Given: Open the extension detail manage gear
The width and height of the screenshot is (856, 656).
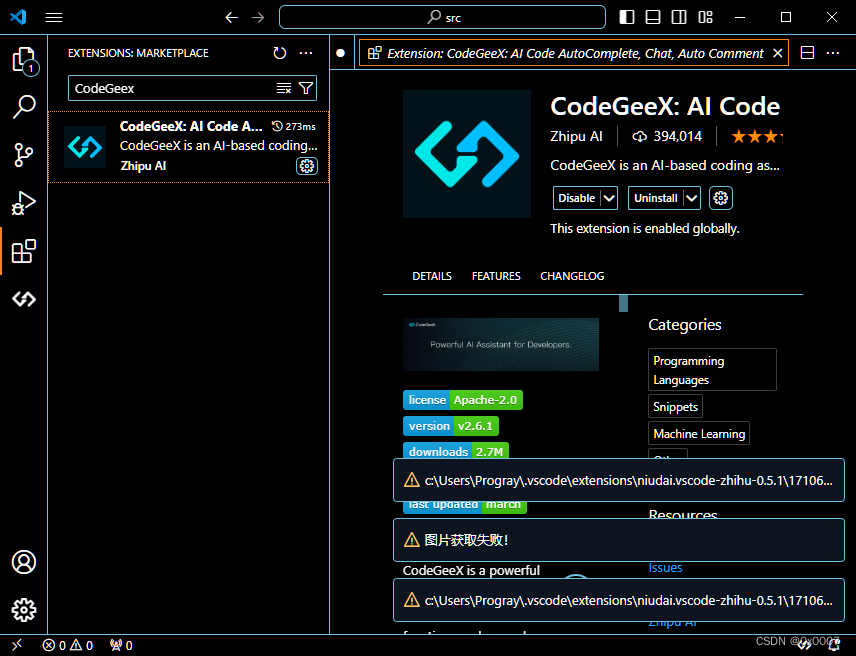Looking at the screenshot, I should [x=721, y=198].
